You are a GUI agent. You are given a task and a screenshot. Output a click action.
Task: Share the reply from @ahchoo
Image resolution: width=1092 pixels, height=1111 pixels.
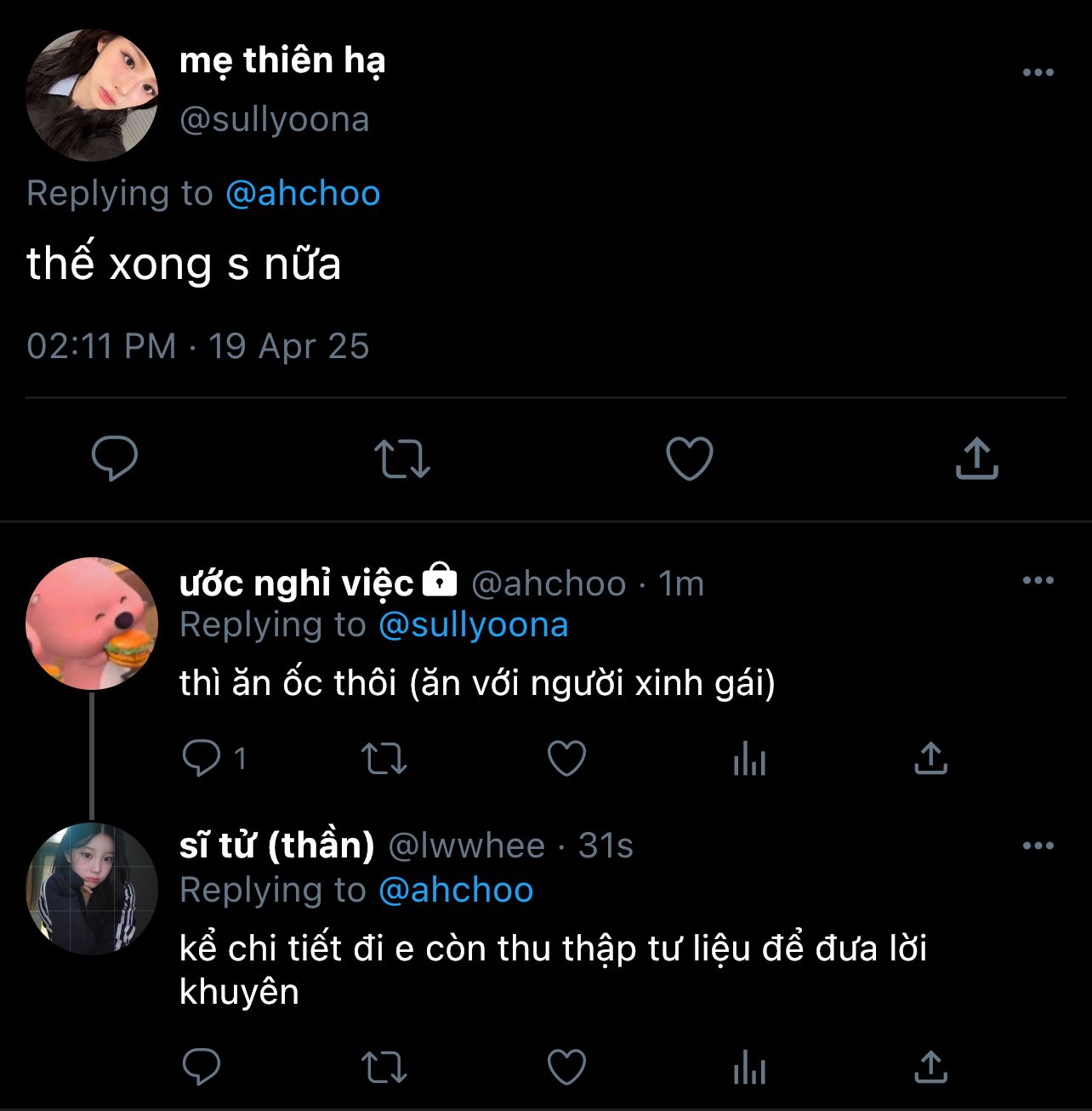tap(930, 758)
